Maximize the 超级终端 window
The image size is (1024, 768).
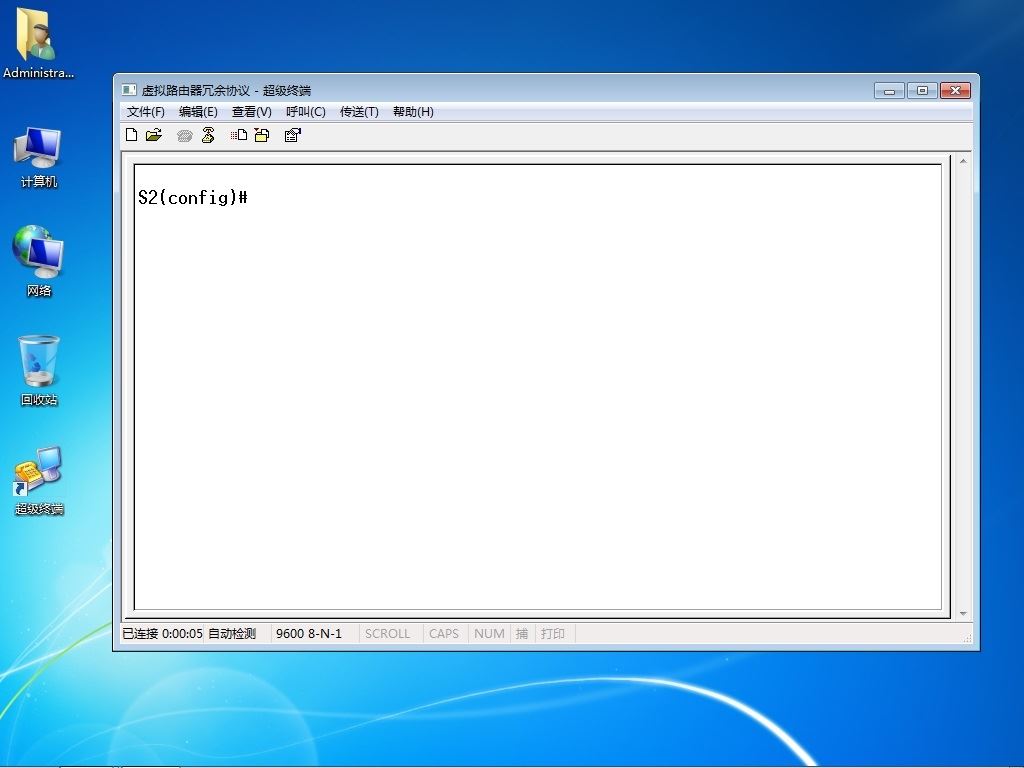[x=922, y=90]
